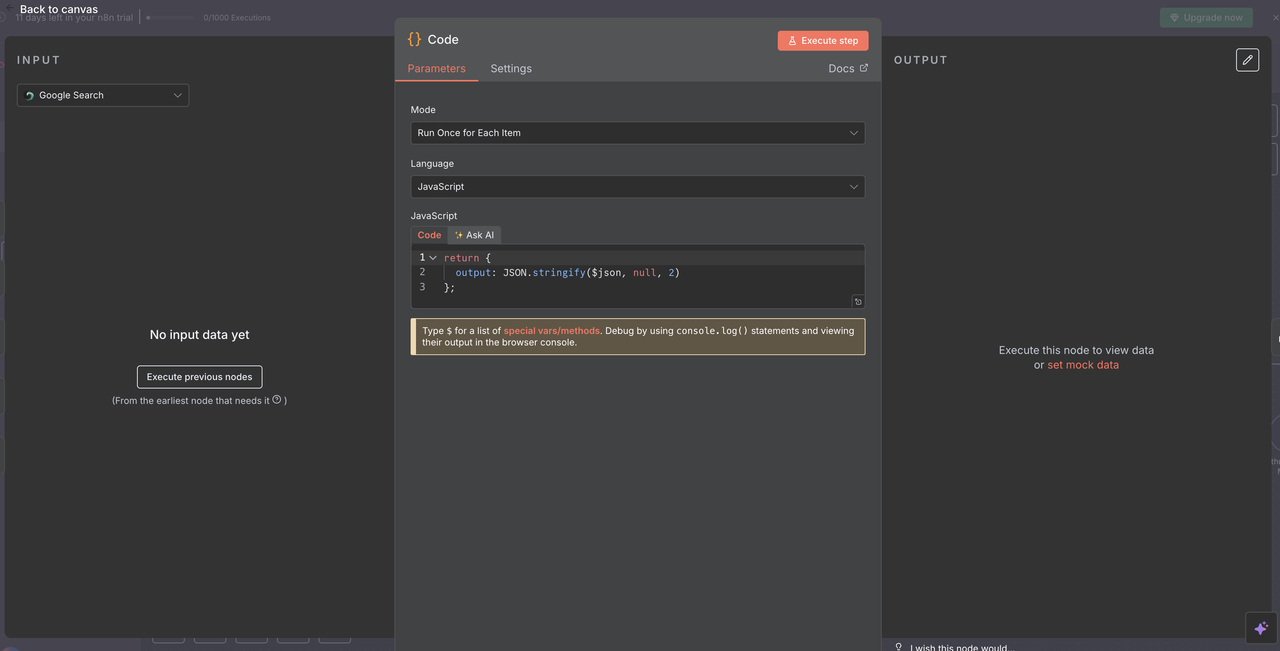1280x651 pixels.
Task: Click inside the JavaScript code editor
Action: [x=638, y=276]
